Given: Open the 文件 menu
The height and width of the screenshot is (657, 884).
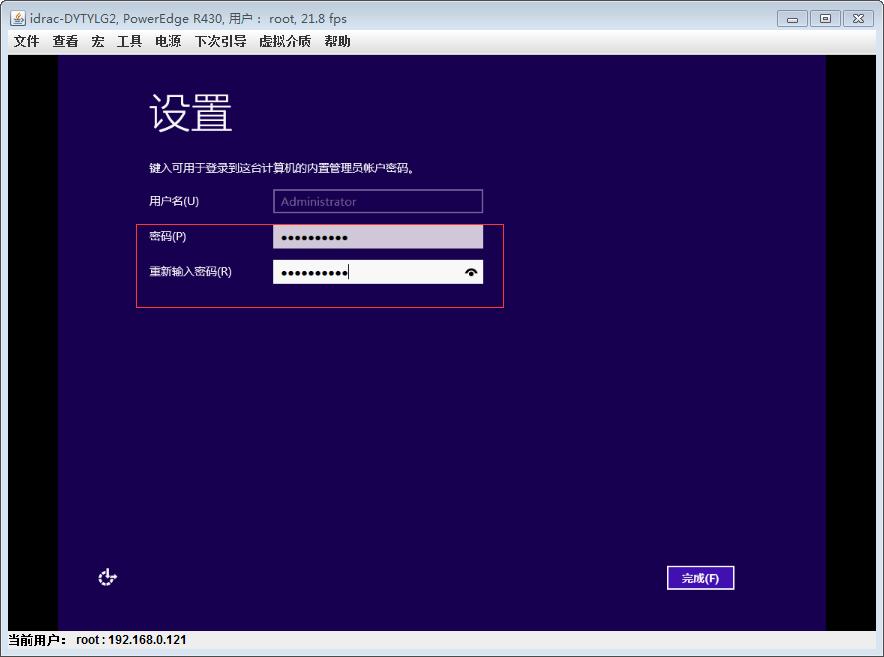Looking at the screenshot, I should 26,41.
